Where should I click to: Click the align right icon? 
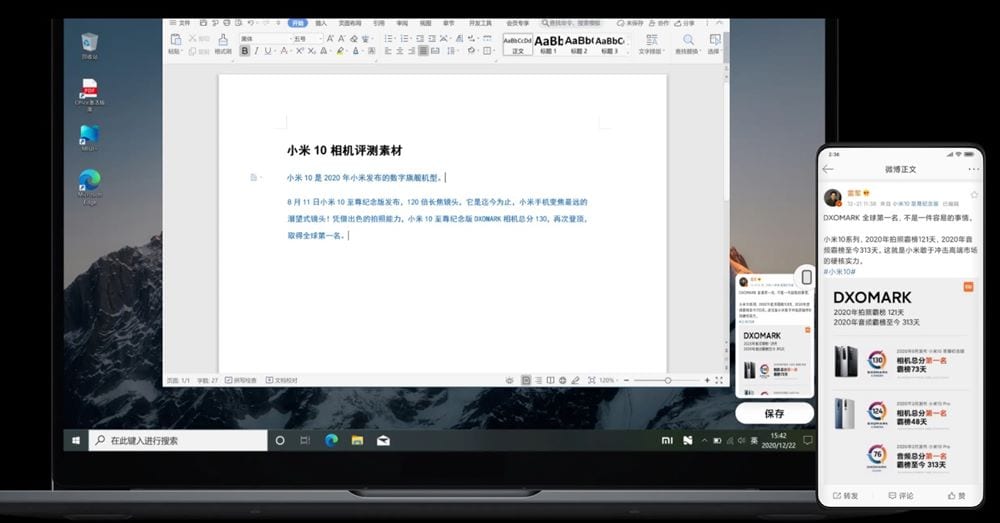411,50
